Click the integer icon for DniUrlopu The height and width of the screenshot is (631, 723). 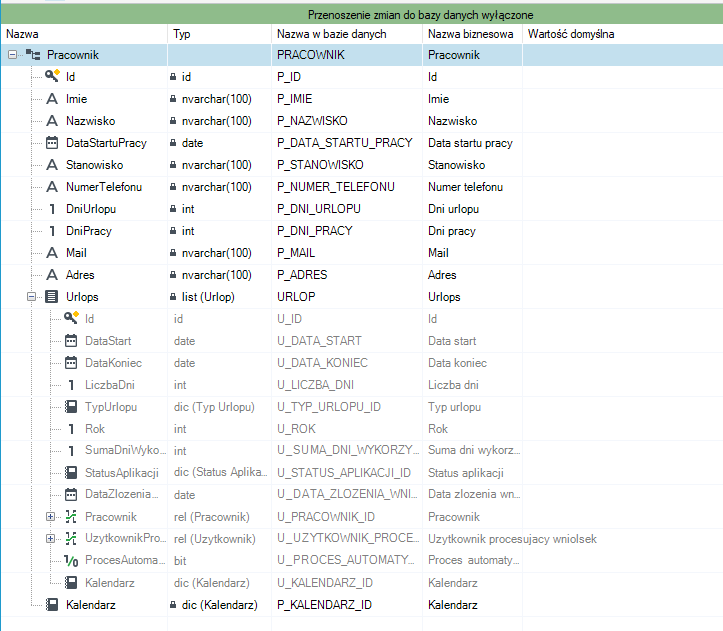(x=52, y=209)
